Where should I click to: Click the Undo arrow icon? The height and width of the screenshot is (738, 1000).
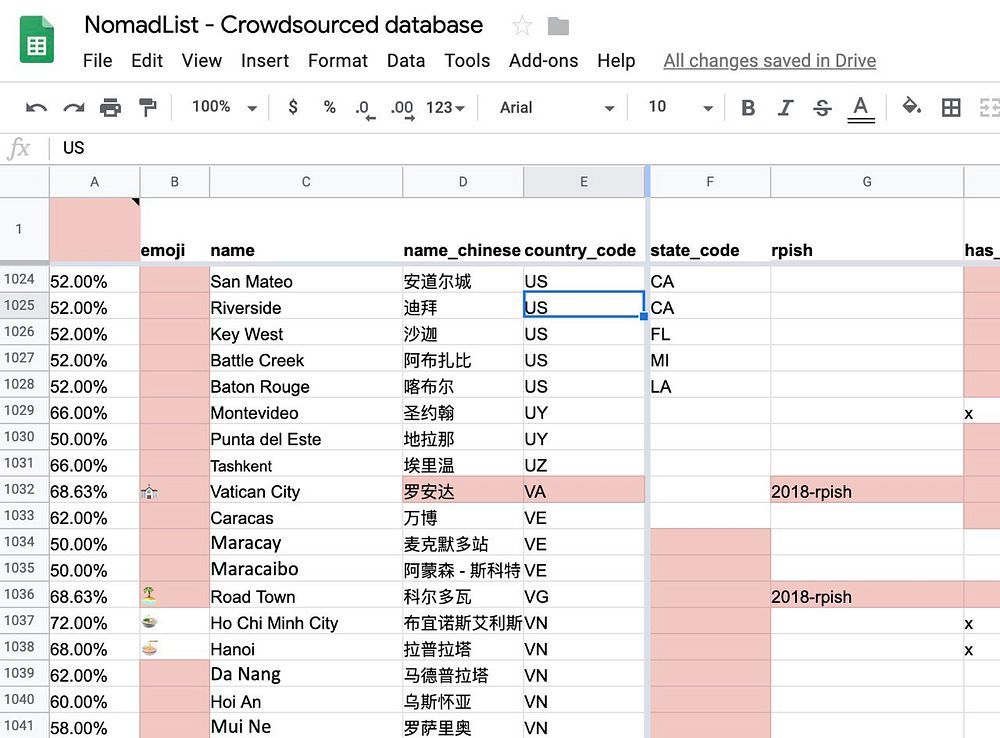click(x=36, y=108)
